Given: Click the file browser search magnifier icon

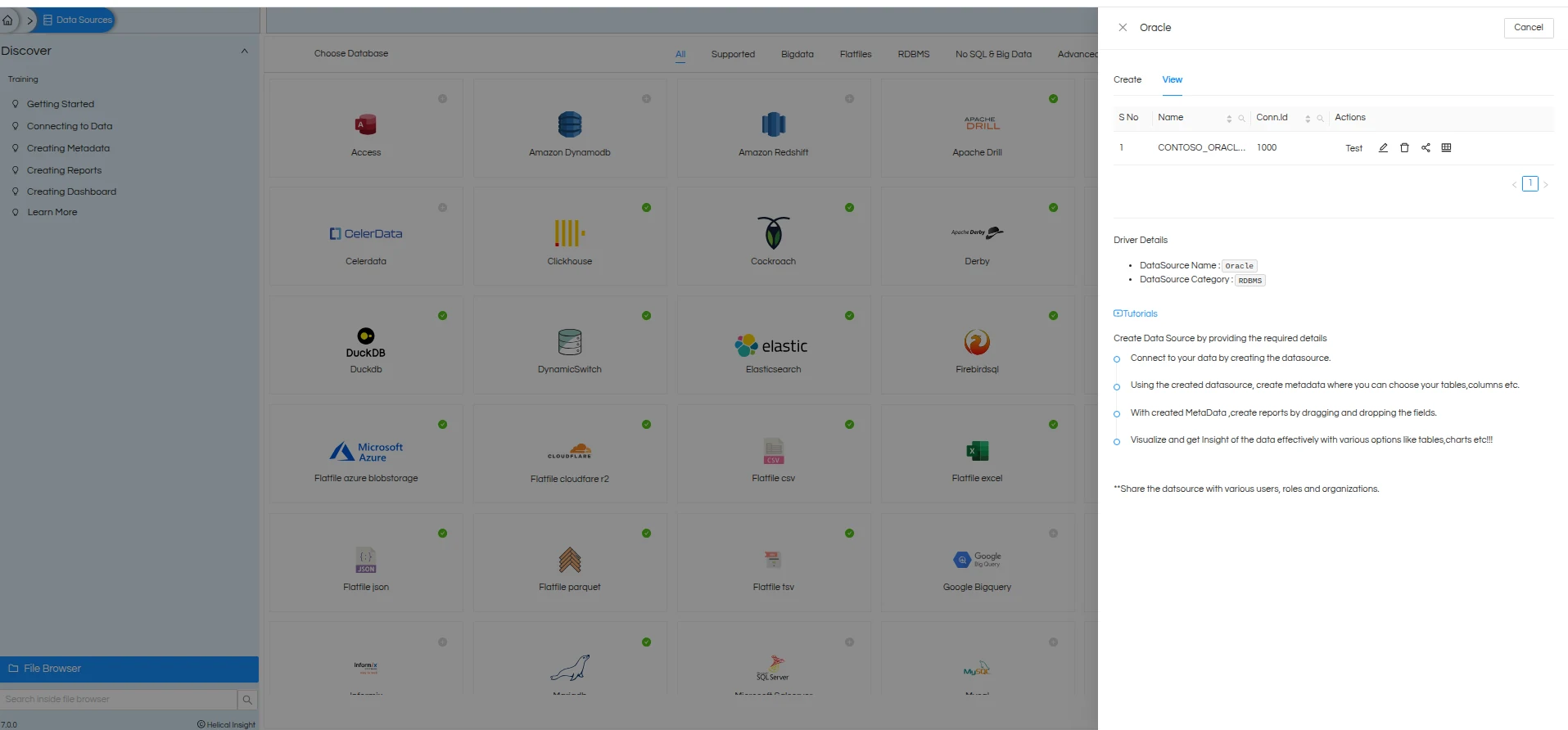Looking at the screenshot, I should 247,700.
